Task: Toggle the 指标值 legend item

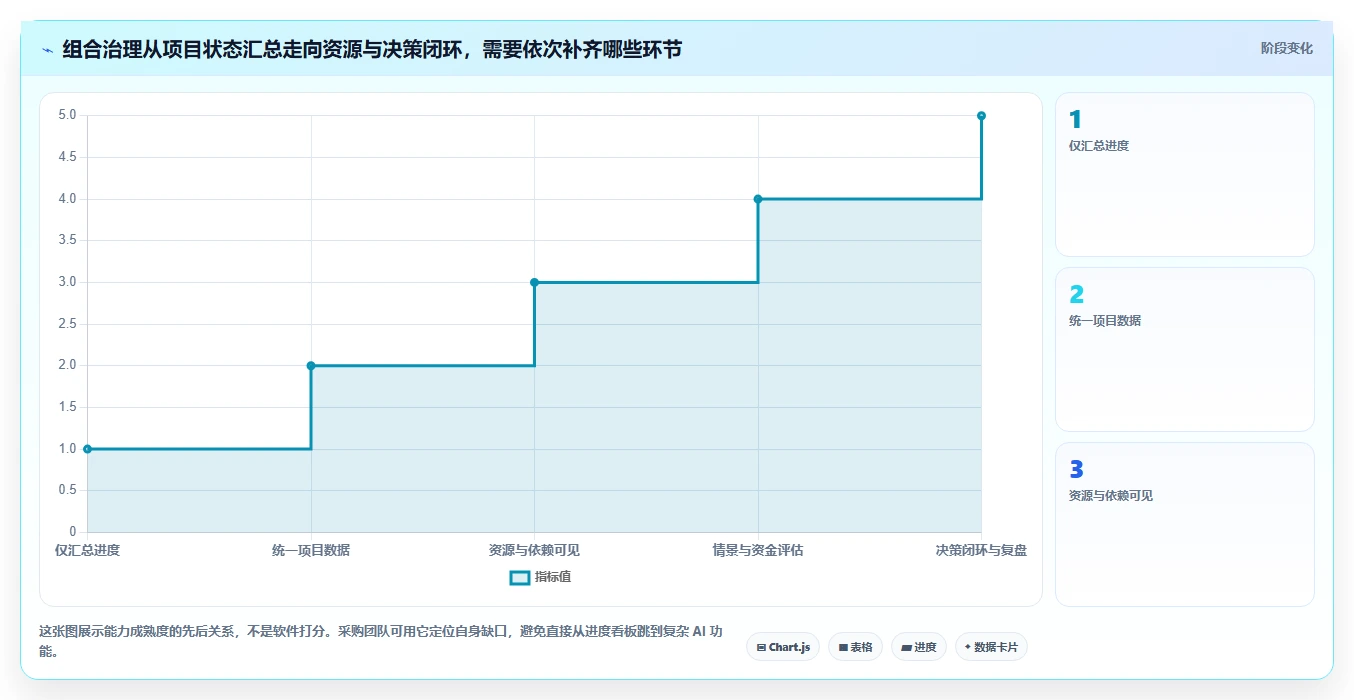Action: coord(540,577)
